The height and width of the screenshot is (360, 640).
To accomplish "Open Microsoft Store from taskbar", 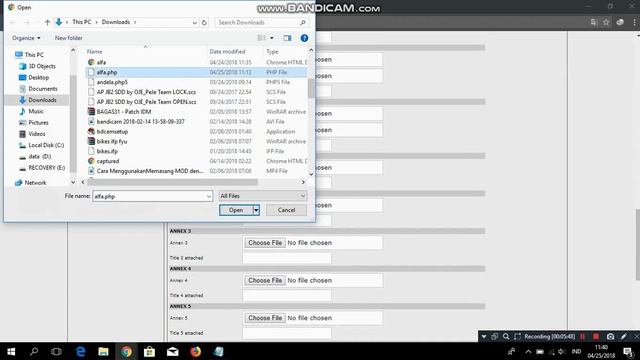I will click(x=149, y=351).
